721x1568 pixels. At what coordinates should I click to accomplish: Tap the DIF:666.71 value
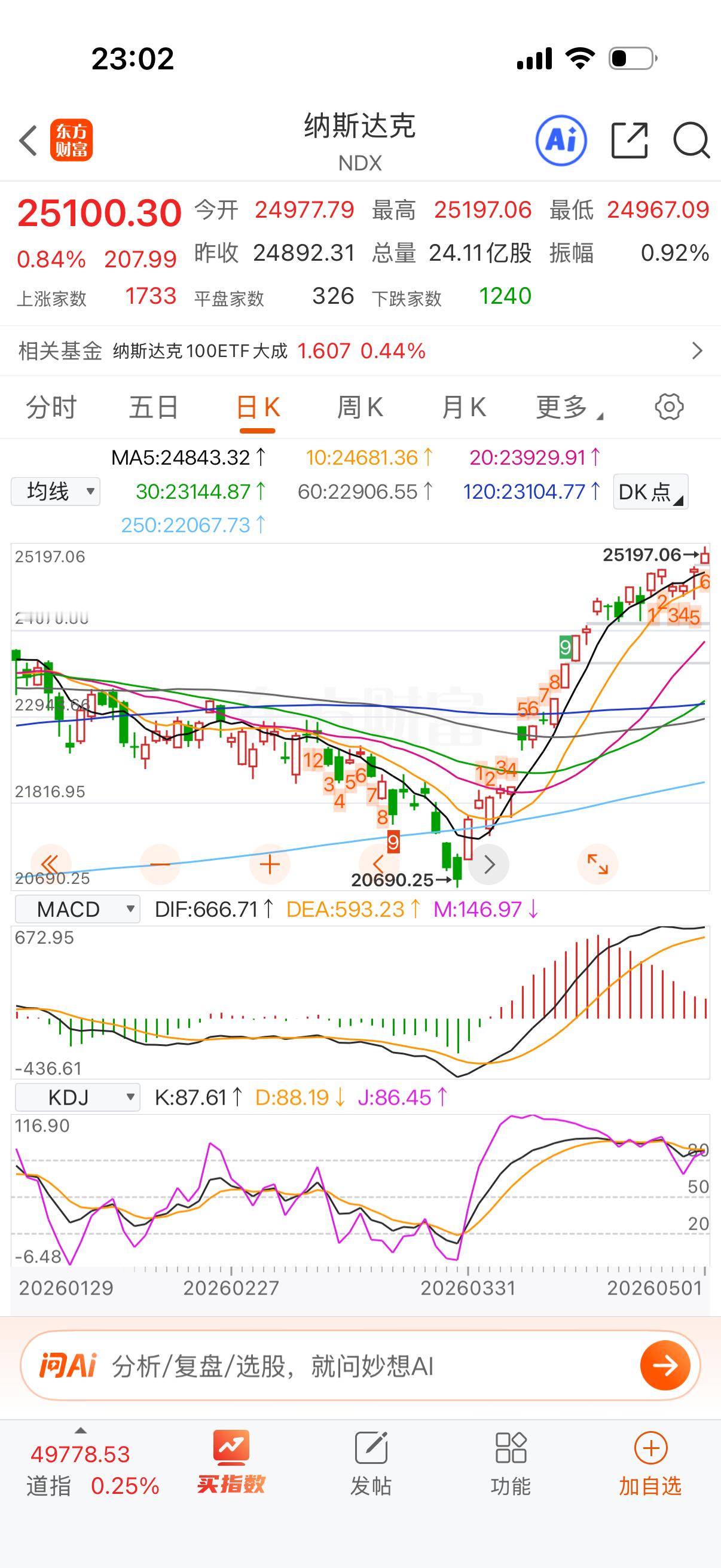[x=214, y=910]
